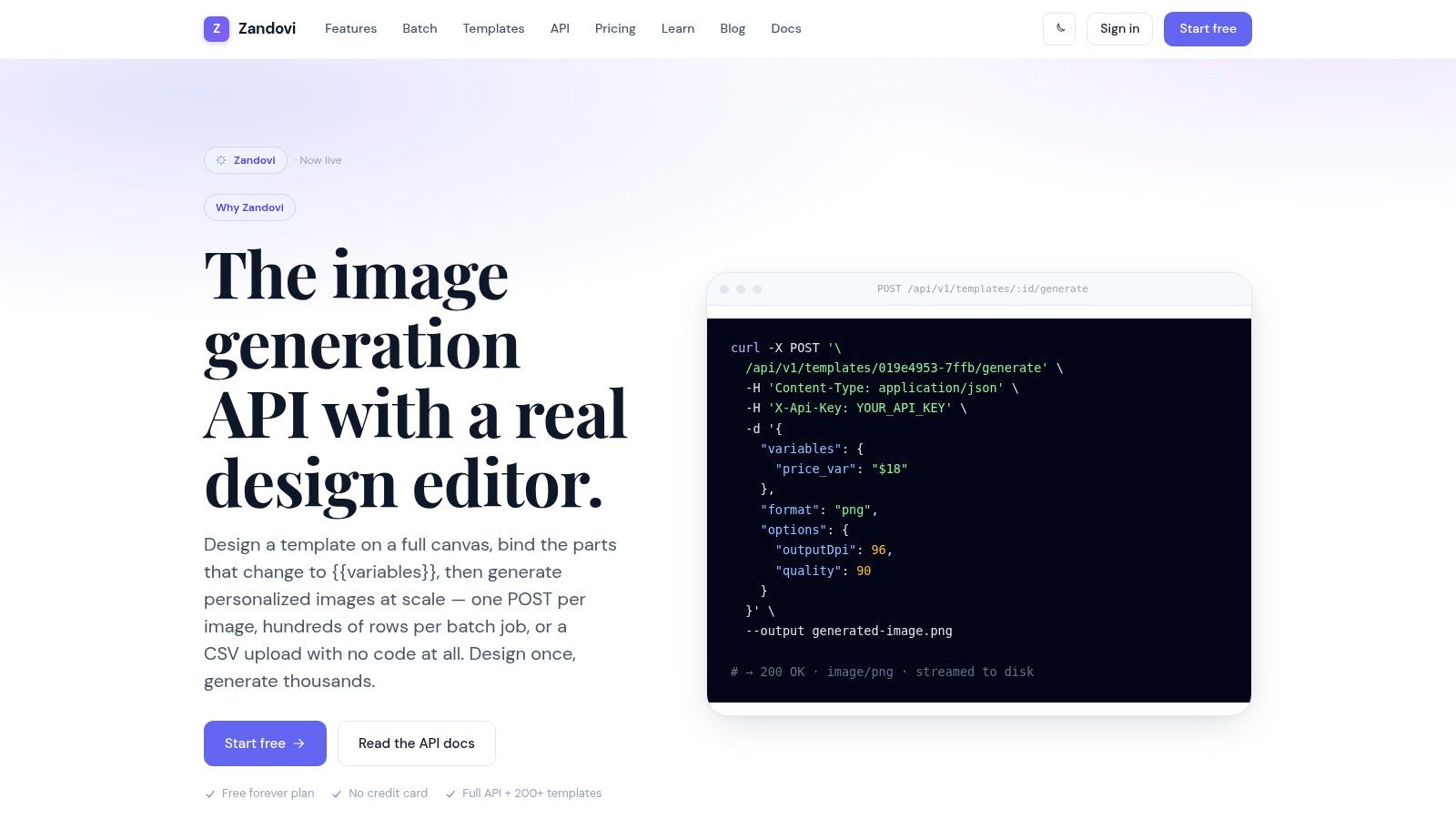The height and width of the screenshot is (819, 1456).
Task: Click the Sign in button
Action: click(1119, 29)
